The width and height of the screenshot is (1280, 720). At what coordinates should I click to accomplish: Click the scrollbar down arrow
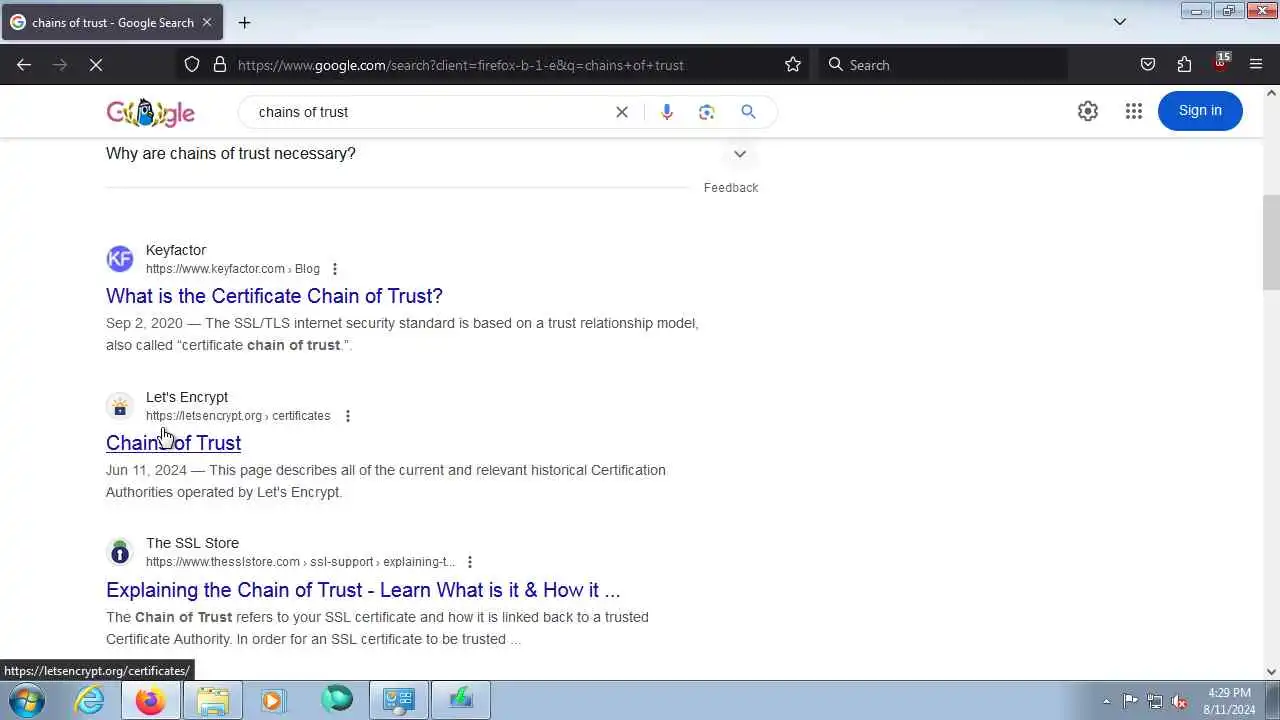click(x=1271, y=672)
